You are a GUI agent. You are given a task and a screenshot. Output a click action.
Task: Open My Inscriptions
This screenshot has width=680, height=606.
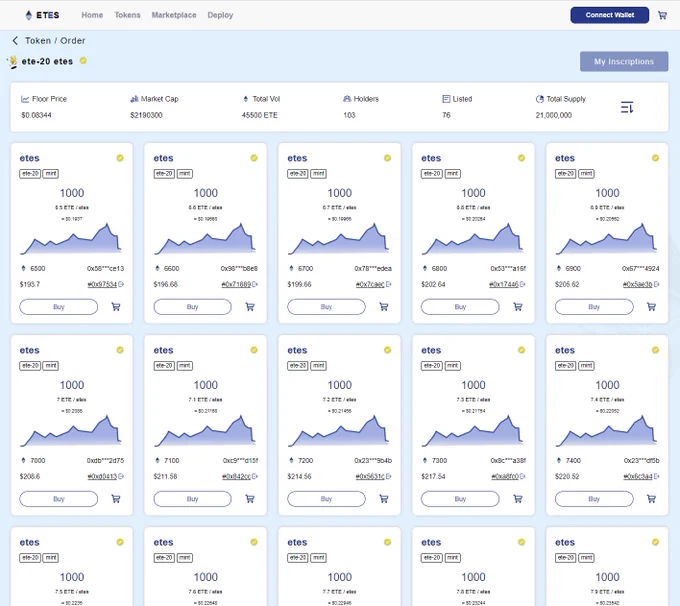coord(624,62)
